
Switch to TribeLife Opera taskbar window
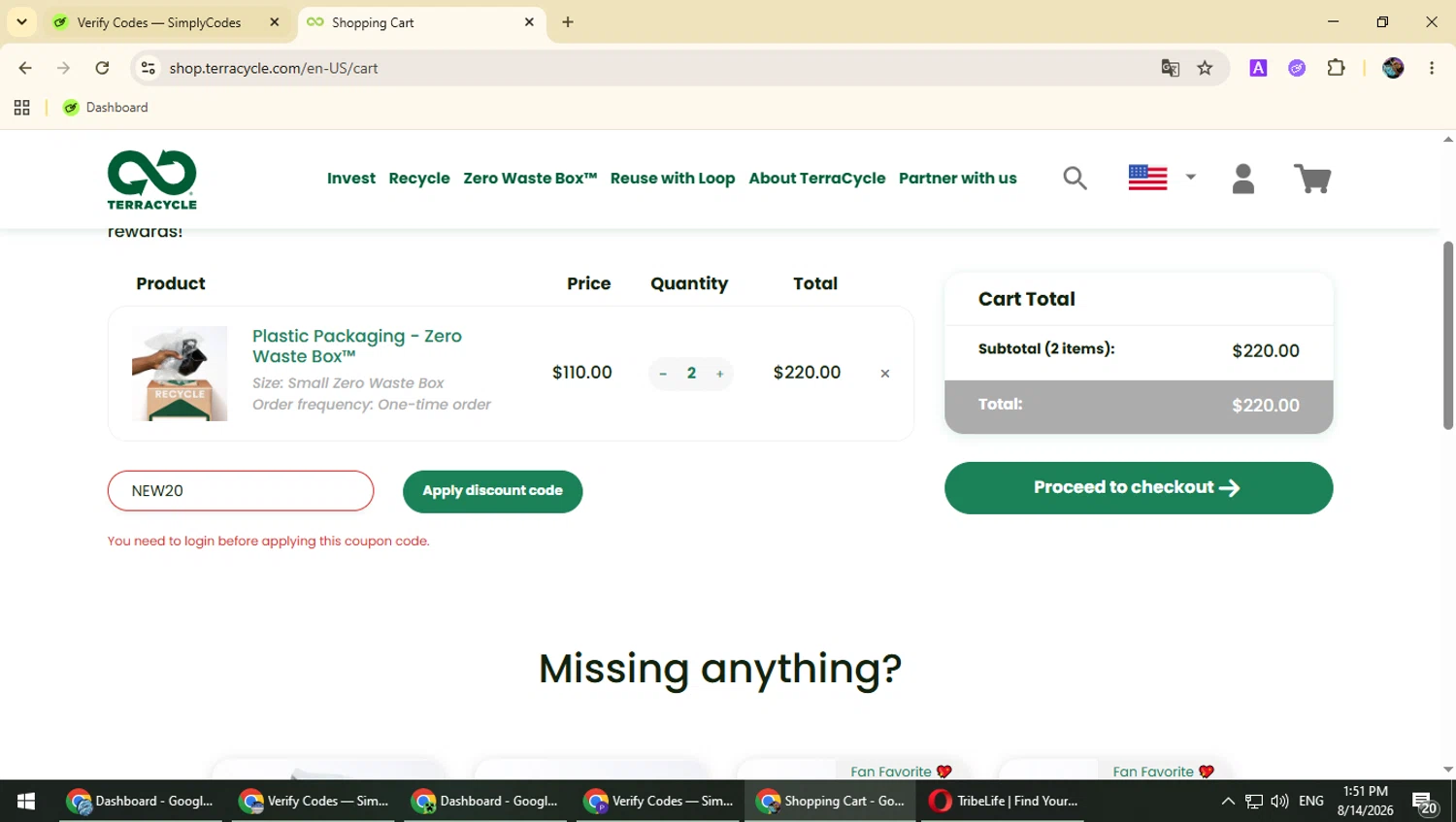click(1005, 801)
